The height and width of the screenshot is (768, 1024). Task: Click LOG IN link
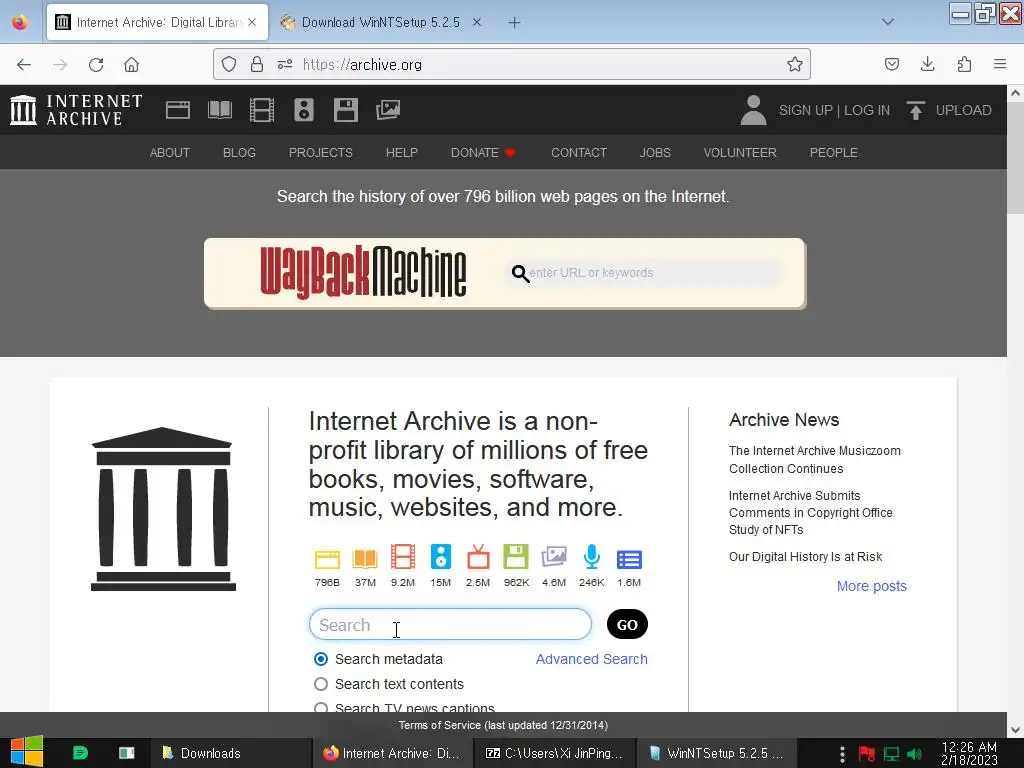click(867, 110)
